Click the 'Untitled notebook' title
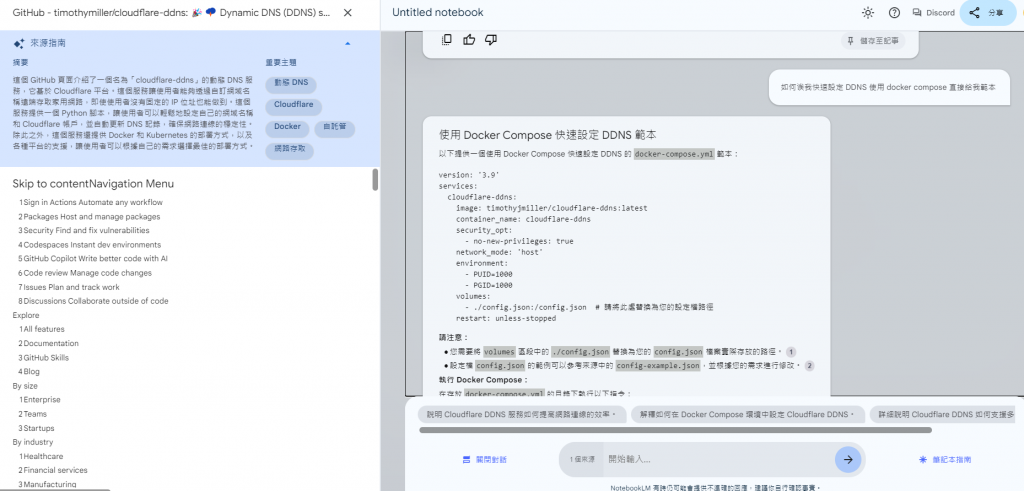Viewport: 1024px width, 491px height. click(438, 12)
